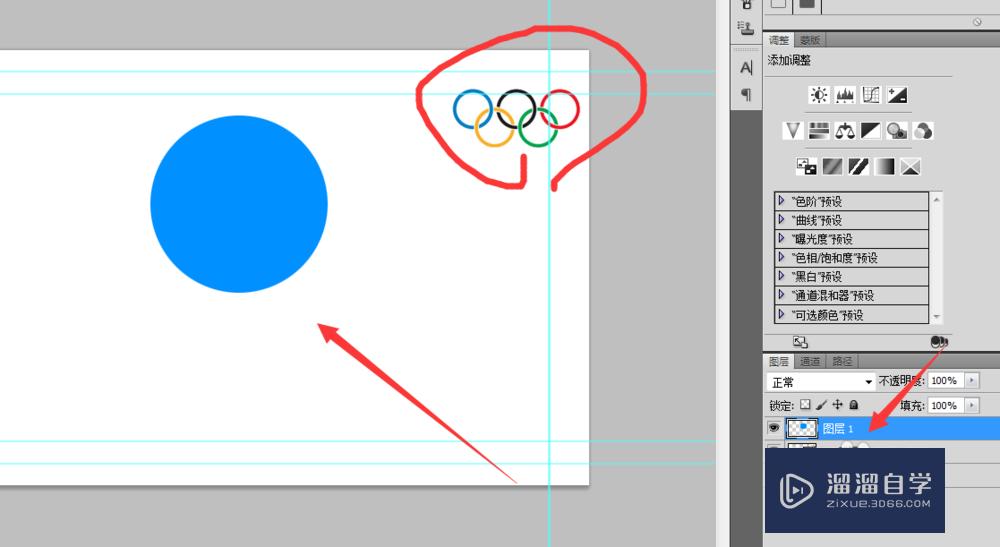The width and height of the screenshot is (1000, 547).
Task: Toggle clip-to-layer icon in adjustments panel
Action: 939,342
